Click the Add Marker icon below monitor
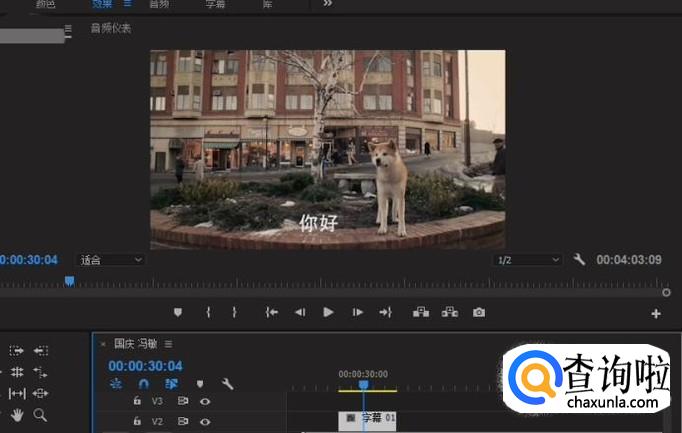 click(x=178, y=312)
